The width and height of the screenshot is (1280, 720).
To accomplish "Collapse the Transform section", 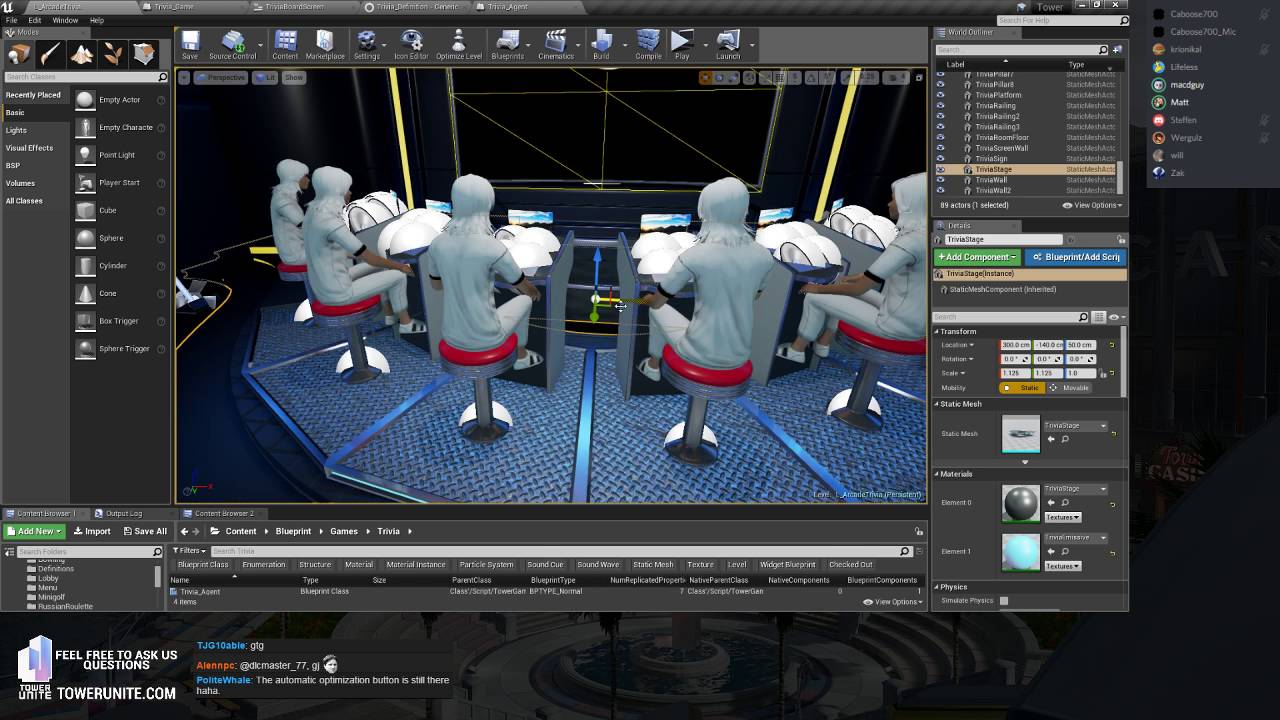I will (937, 331).
